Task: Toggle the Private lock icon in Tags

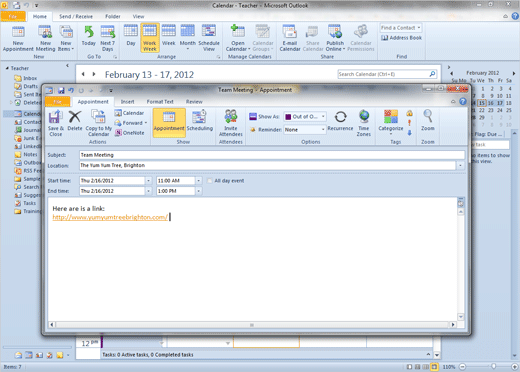Action: point(410,113)
